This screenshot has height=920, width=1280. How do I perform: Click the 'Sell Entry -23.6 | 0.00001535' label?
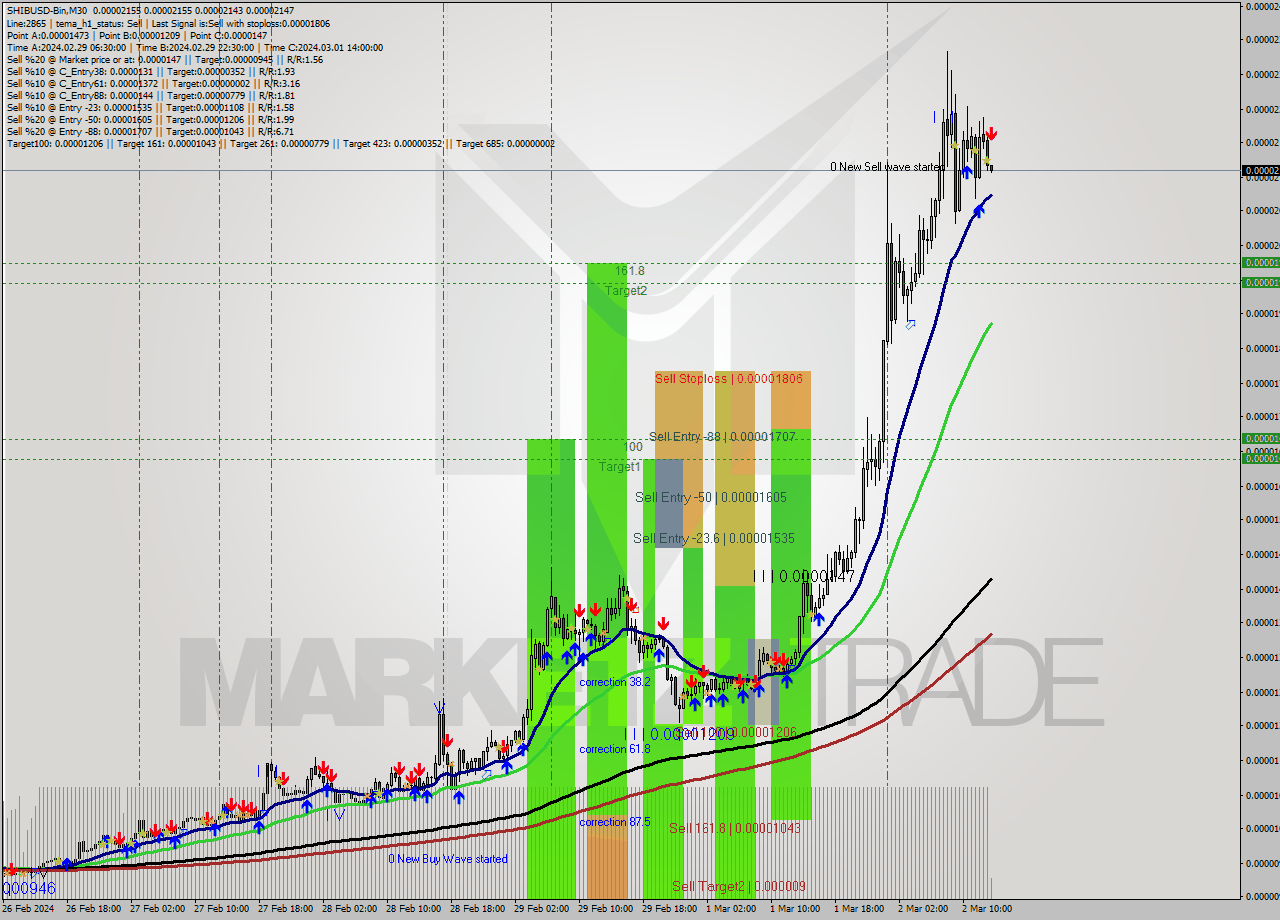coord(714,538)
